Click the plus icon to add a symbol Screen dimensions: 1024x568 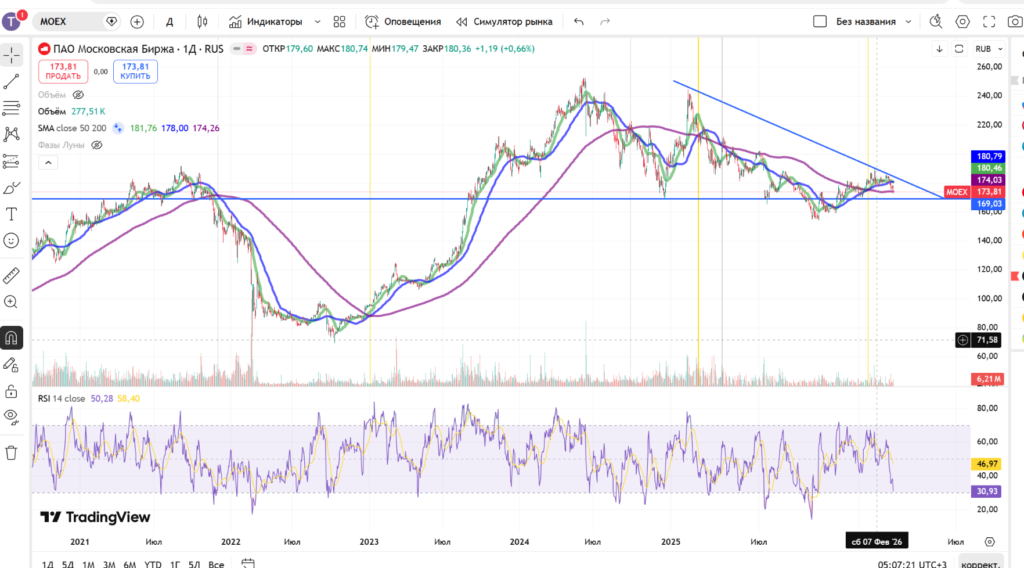(x=137, y=22)
